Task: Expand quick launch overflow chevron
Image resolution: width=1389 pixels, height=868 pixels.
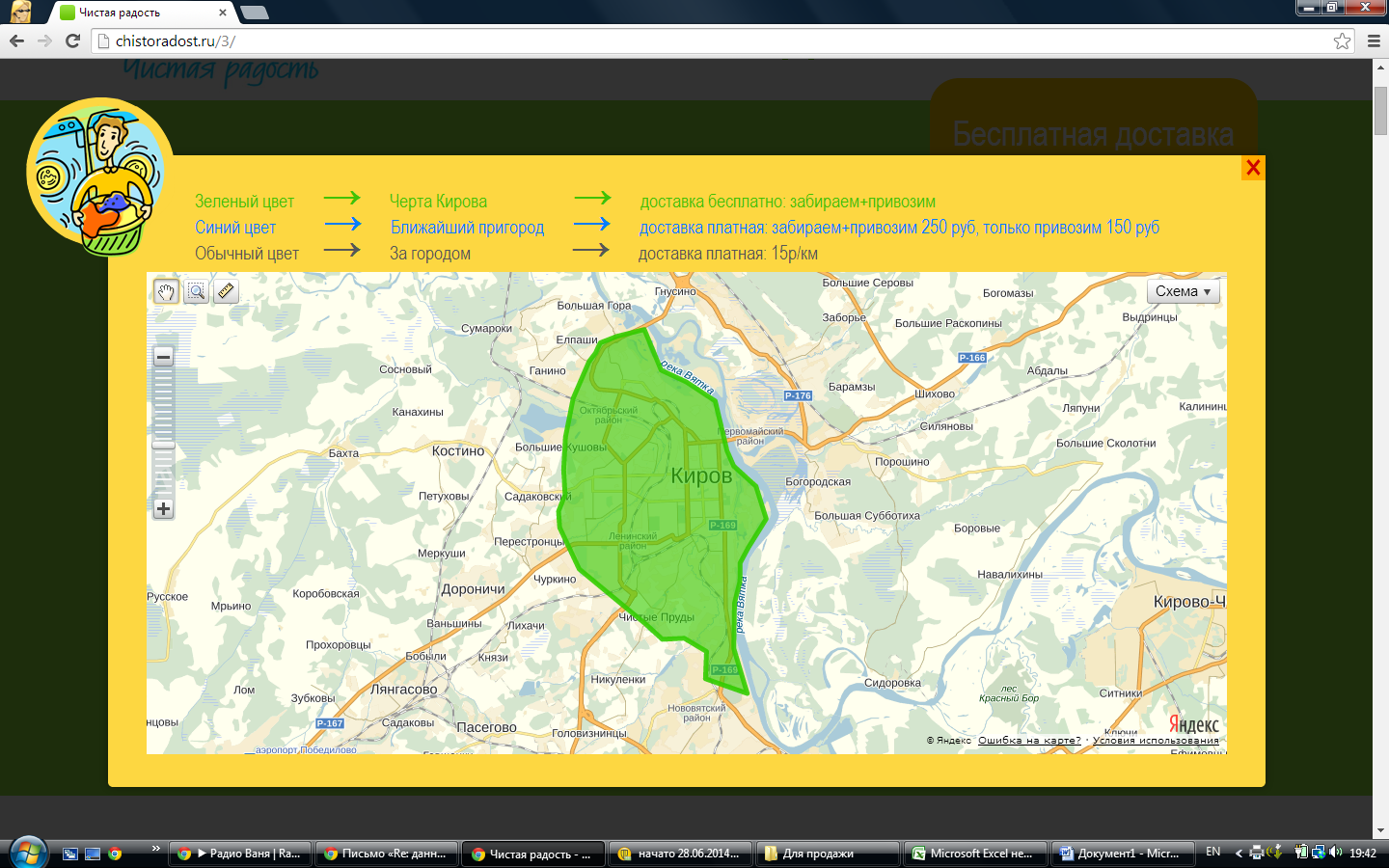Action: pos(155,848)
